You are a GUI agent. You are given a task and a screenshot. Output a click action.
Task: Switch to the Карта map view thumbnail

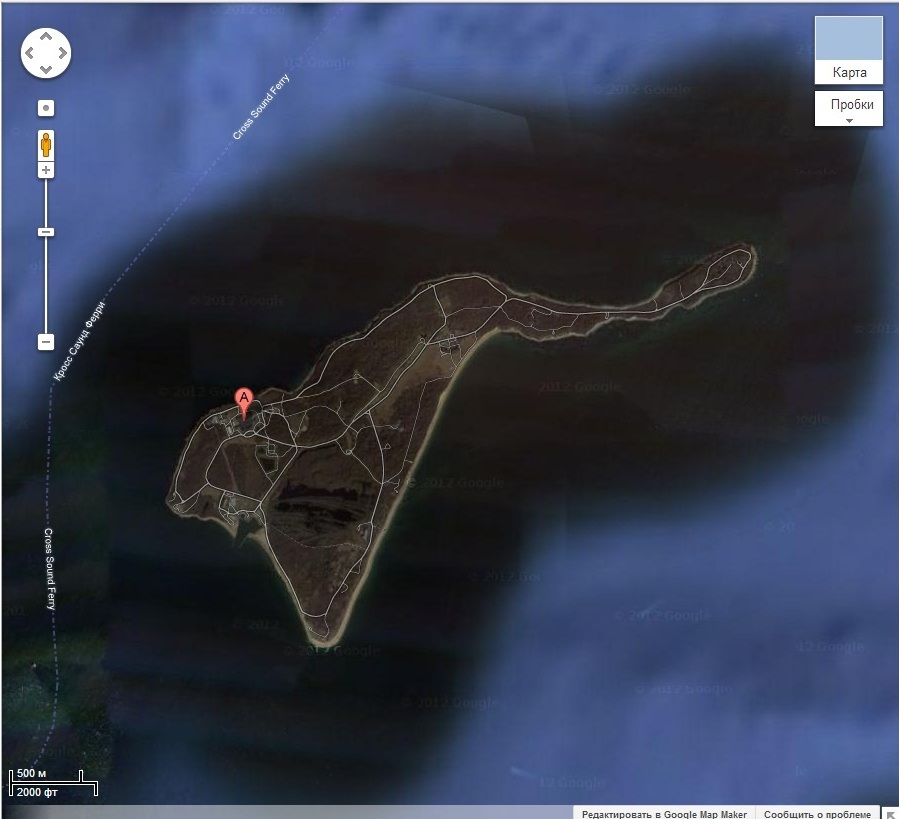[x=849, y=50]
